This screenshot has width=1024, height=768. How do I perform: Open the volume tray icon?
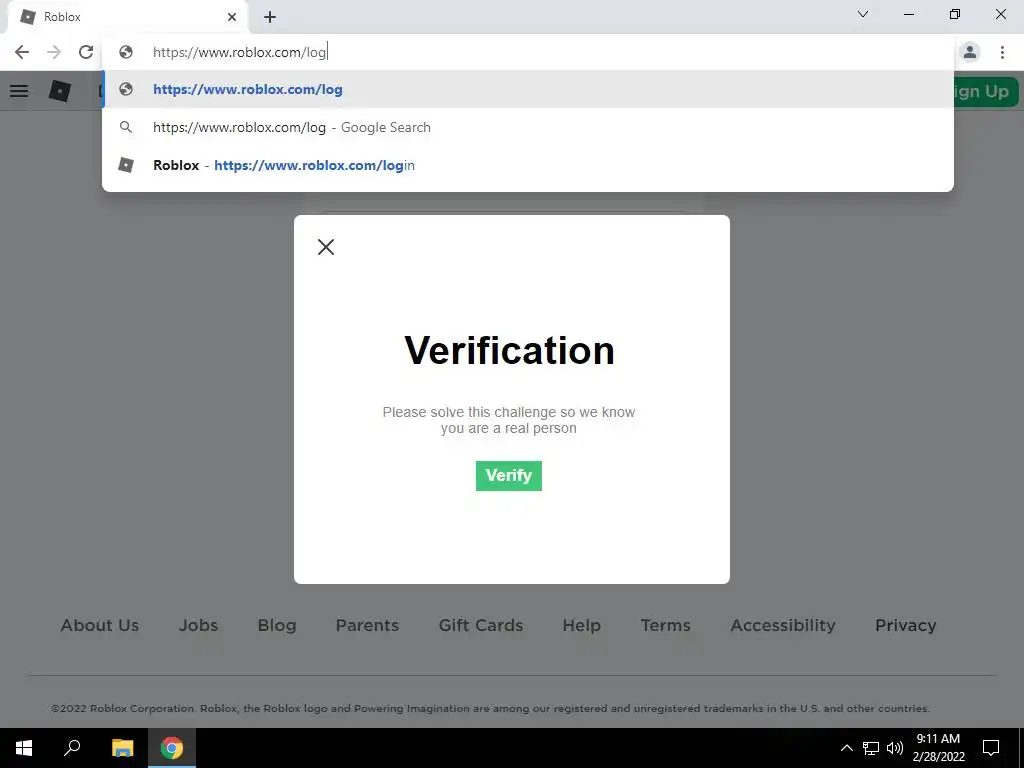pos(895,748)
